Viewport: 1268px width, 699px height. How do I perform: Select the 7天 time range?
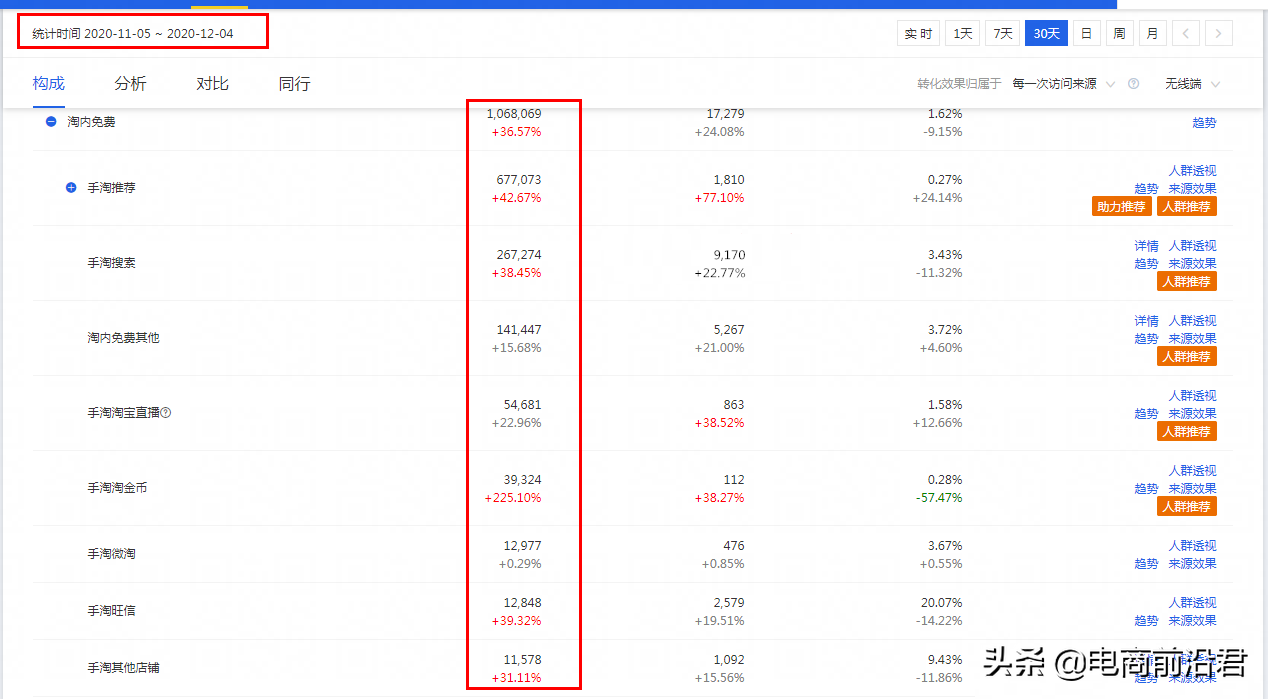(1003, 33)
